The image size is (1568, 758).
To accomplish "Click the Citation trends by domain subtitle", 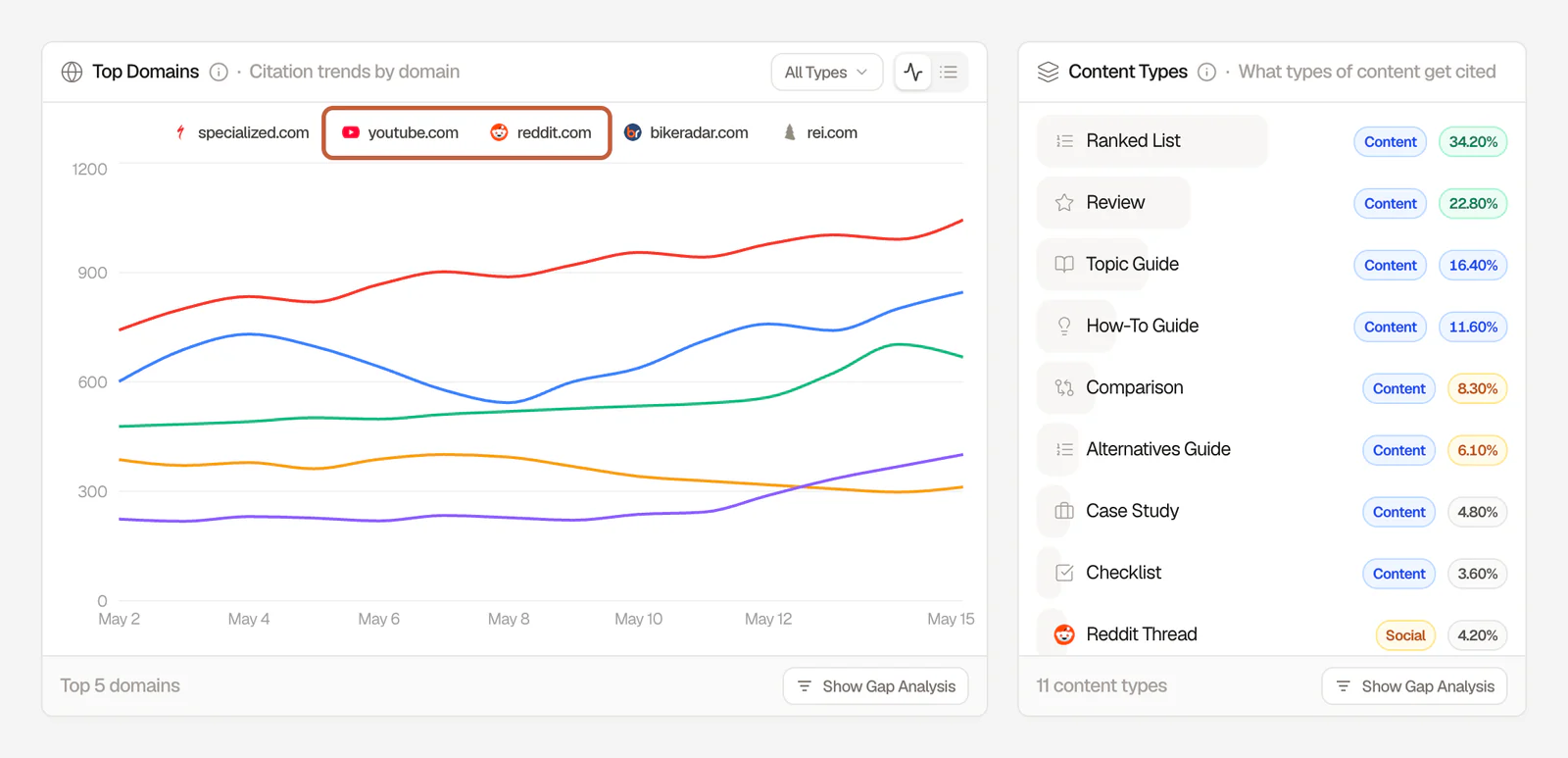I will click(x=354, y=72).
